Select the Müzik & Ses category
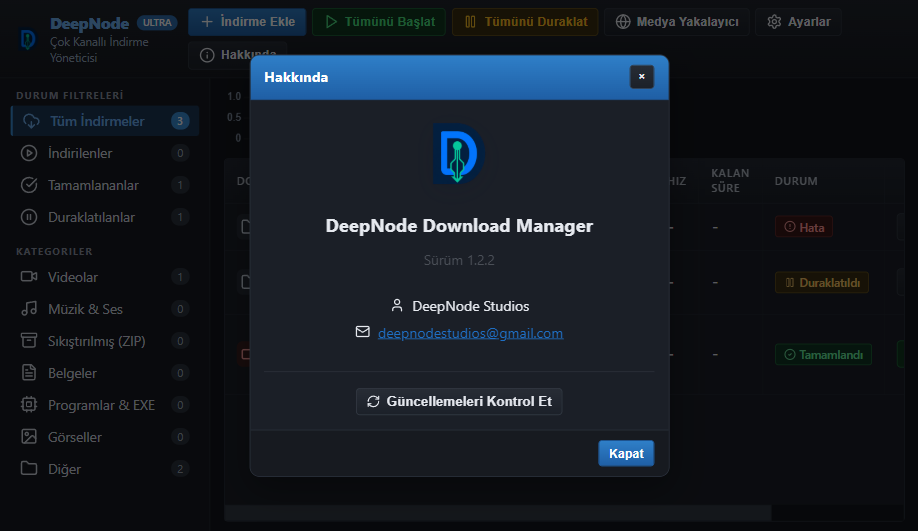 [105, 309]
